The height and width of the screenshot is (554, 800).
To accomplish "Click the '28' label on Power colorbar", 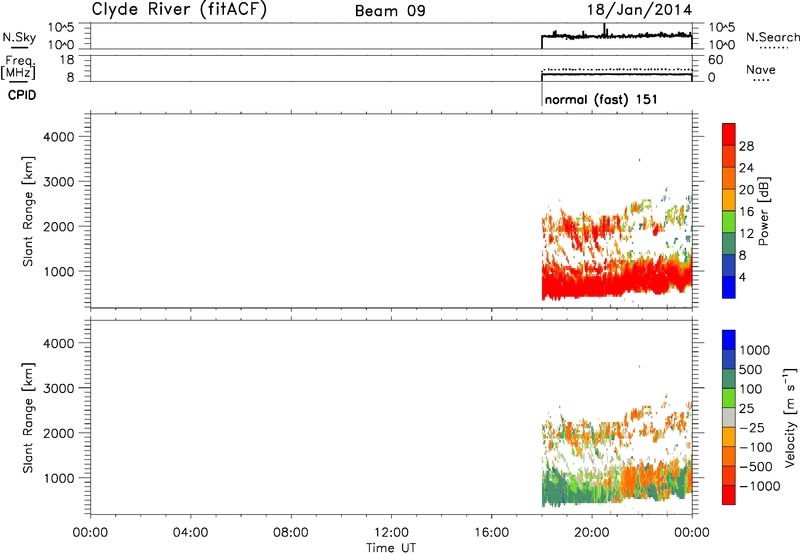I will [746, 146].
